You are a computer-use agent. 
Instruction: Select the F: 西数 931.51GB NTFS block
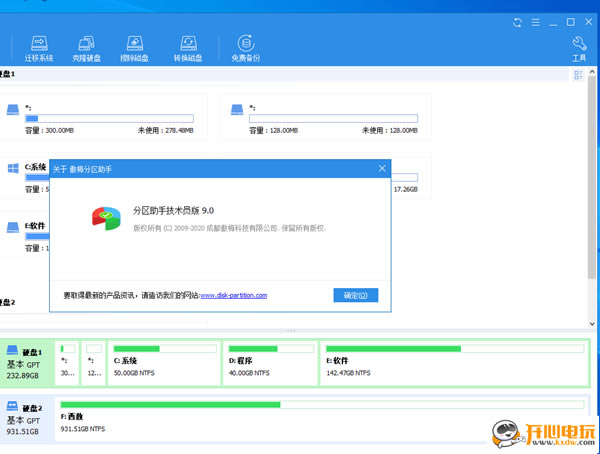[322, 419]
